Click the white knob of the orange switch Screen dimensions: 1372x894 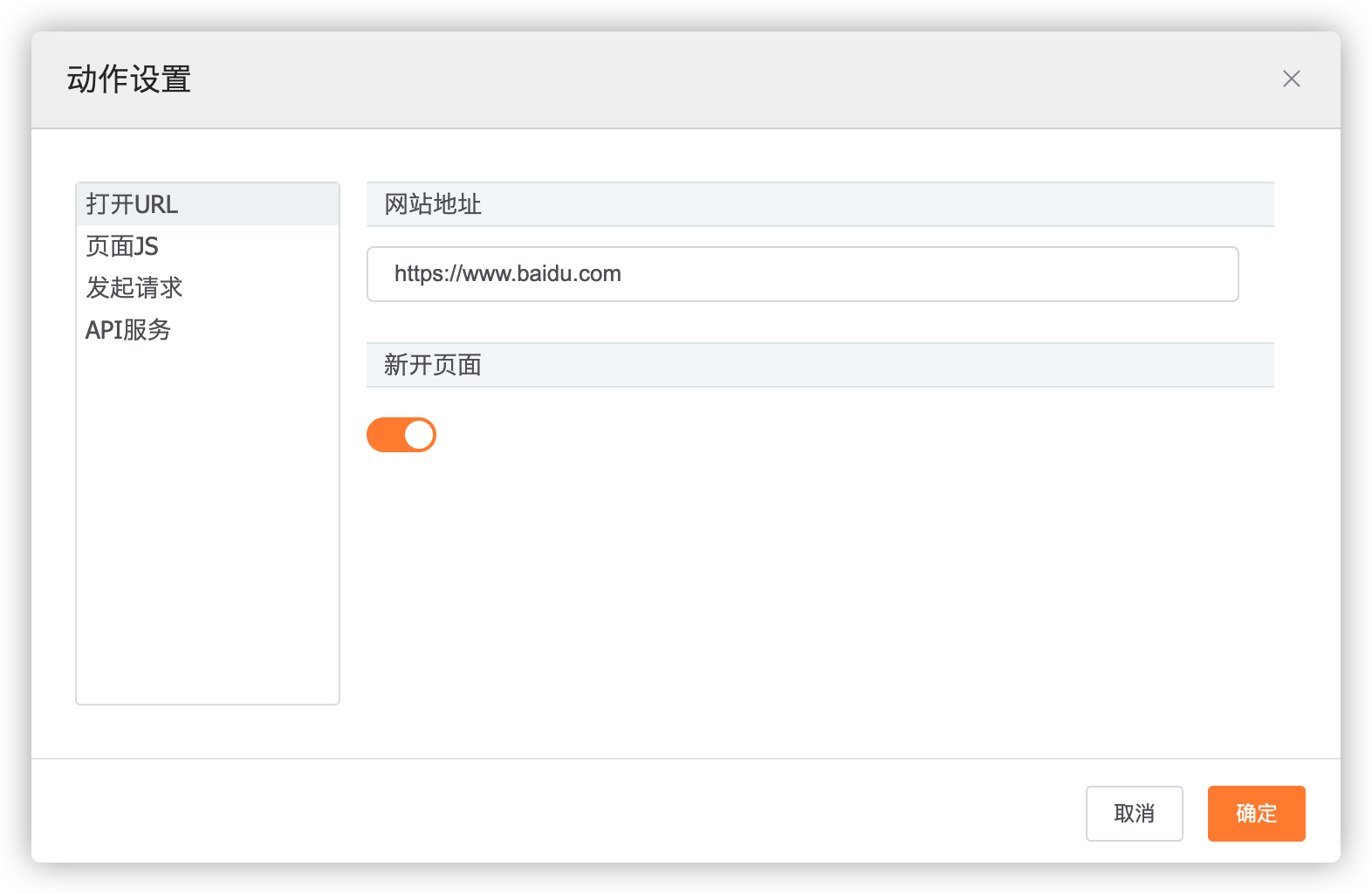419,435
